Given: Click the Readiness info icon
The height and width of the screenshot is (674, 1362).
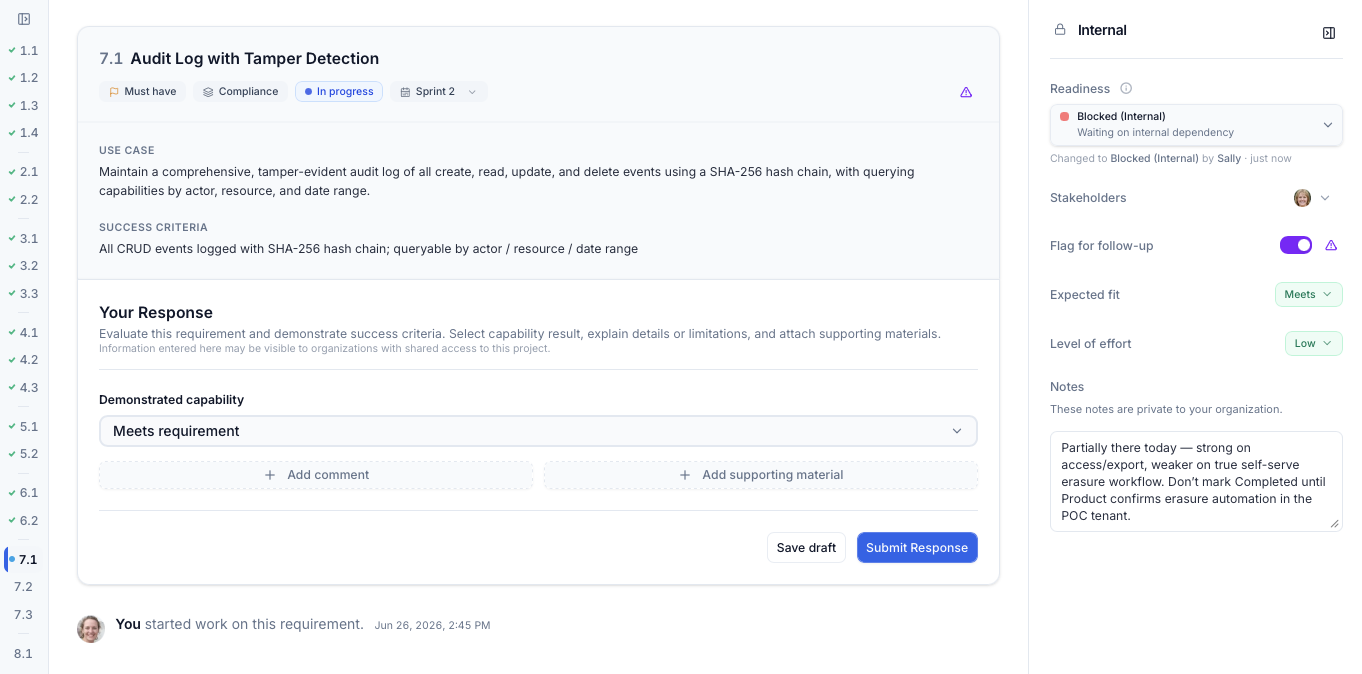Looking at the screenshot, I should click(x=1126, y=88).
